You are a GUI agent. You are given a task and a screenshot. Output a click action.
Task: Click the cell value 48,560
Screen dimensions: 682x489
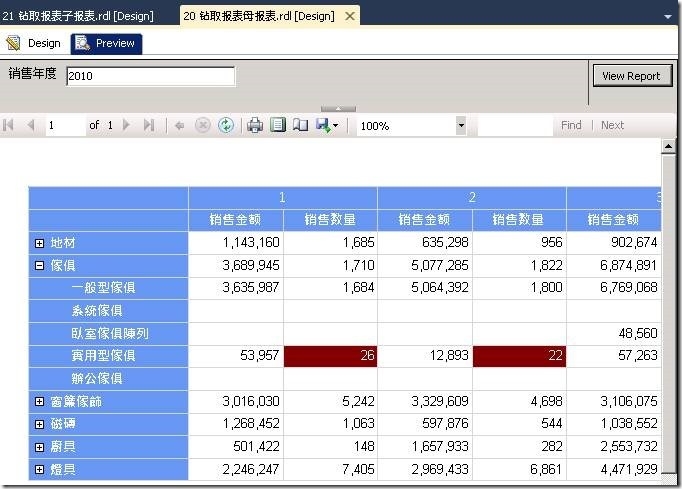(638, 333)
